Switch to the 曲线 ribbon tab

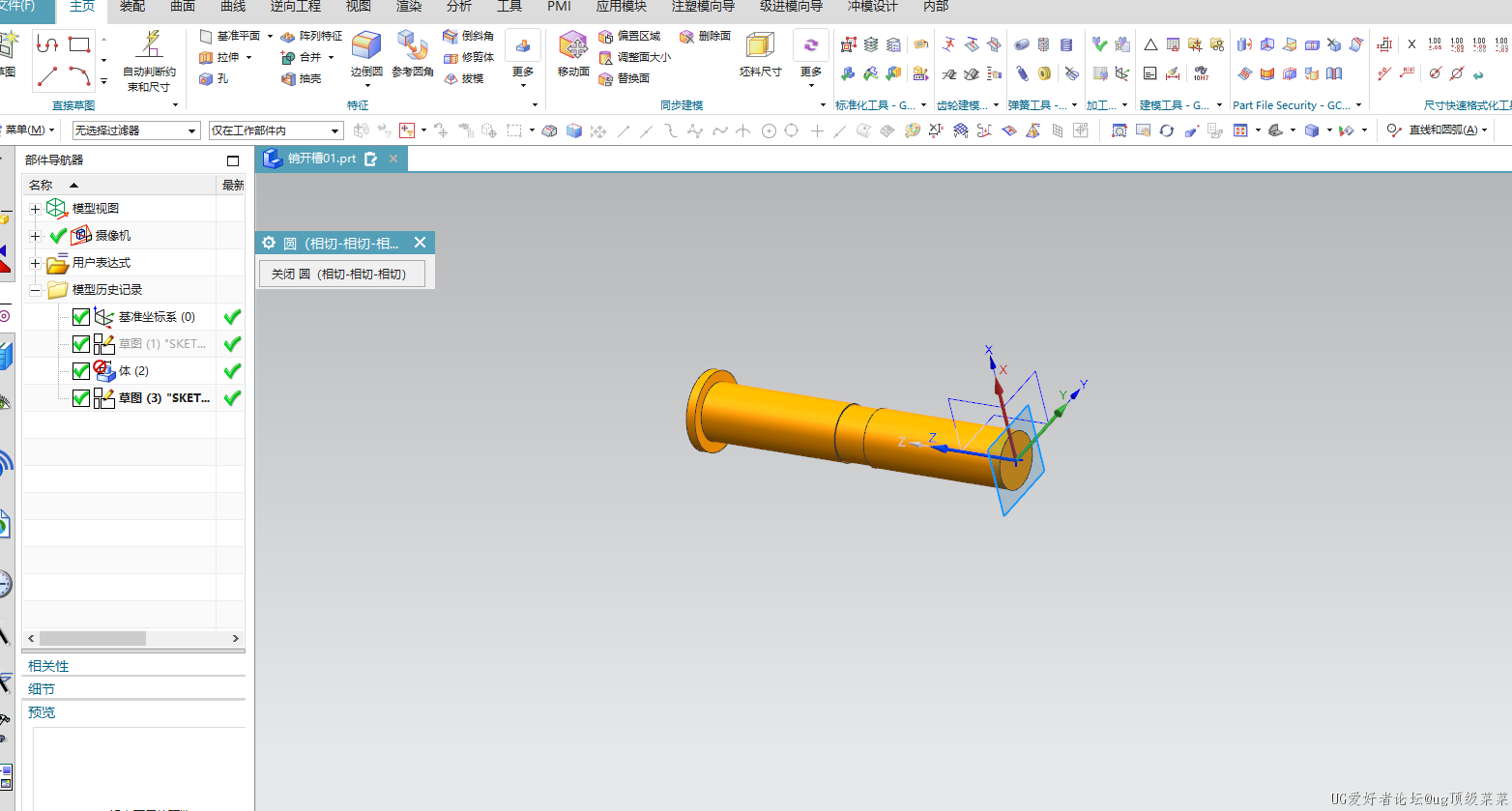coord(233,7)
